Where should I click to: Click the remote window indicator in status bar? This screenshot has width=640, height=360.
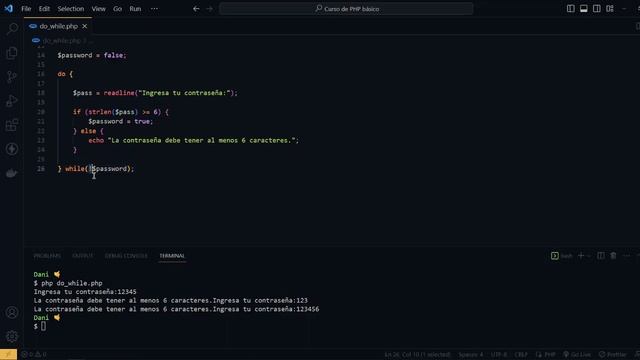(x=8, y=354)
